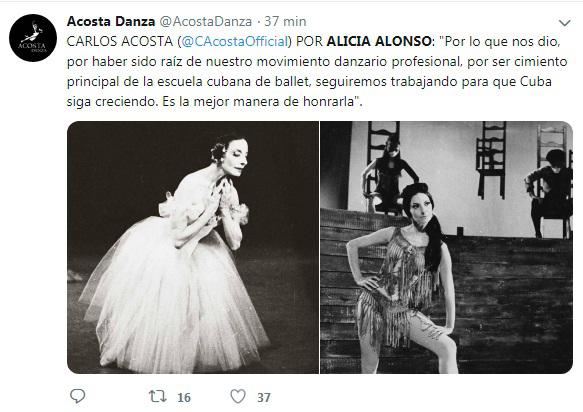
Task: Open the Acosta Danza display name link
Action: (x=111, y=22)
